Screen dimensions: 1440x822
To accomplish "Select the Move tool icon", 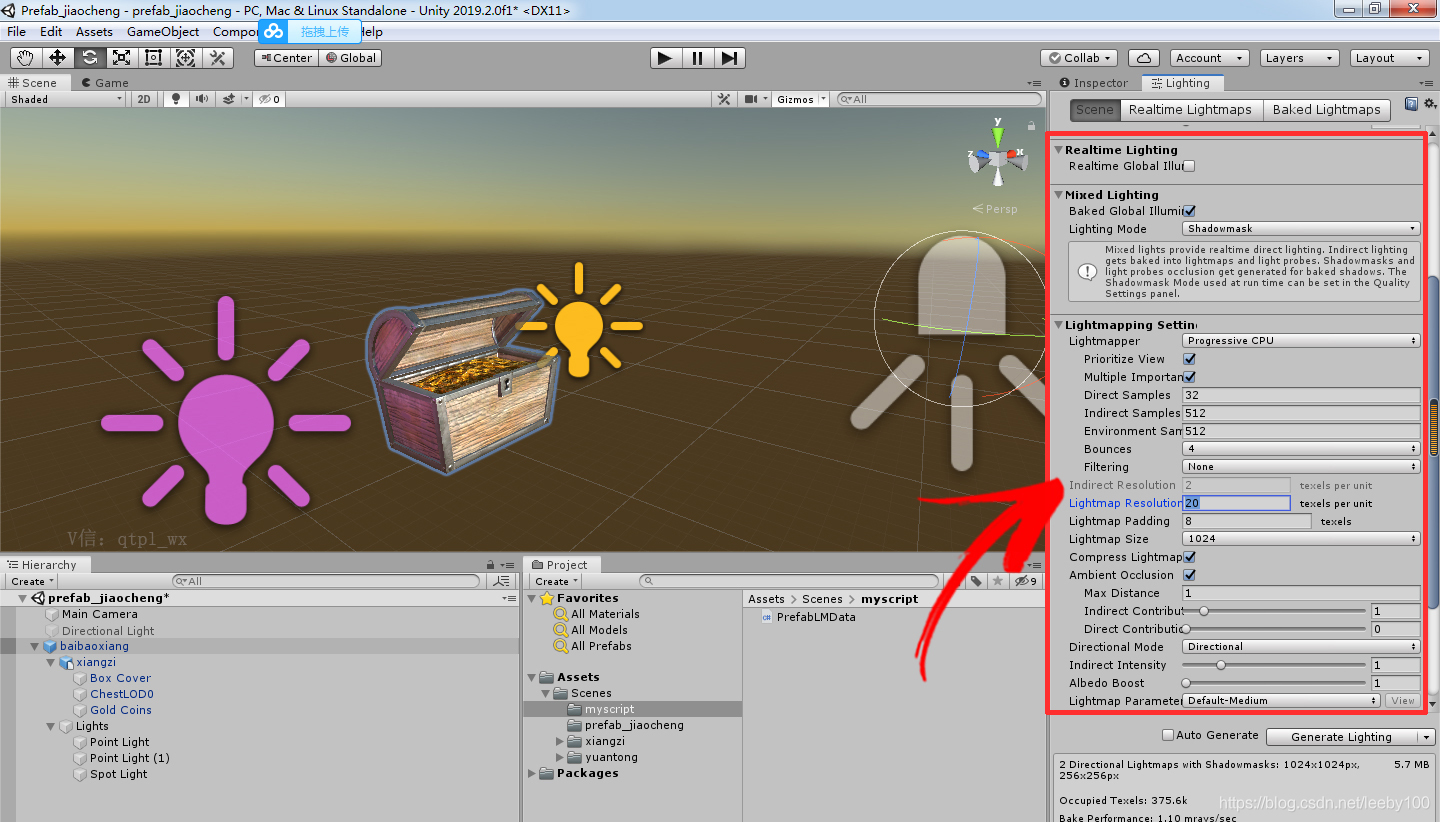I will click(57, 58).
